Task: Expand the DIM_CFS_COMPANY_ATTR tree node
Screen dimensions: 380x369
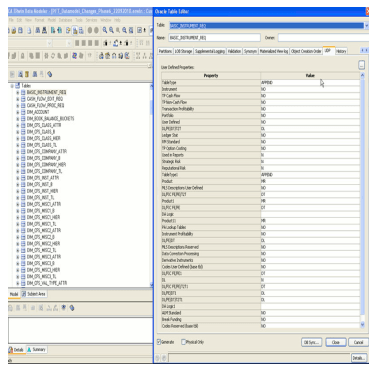Action: (18, 152)
